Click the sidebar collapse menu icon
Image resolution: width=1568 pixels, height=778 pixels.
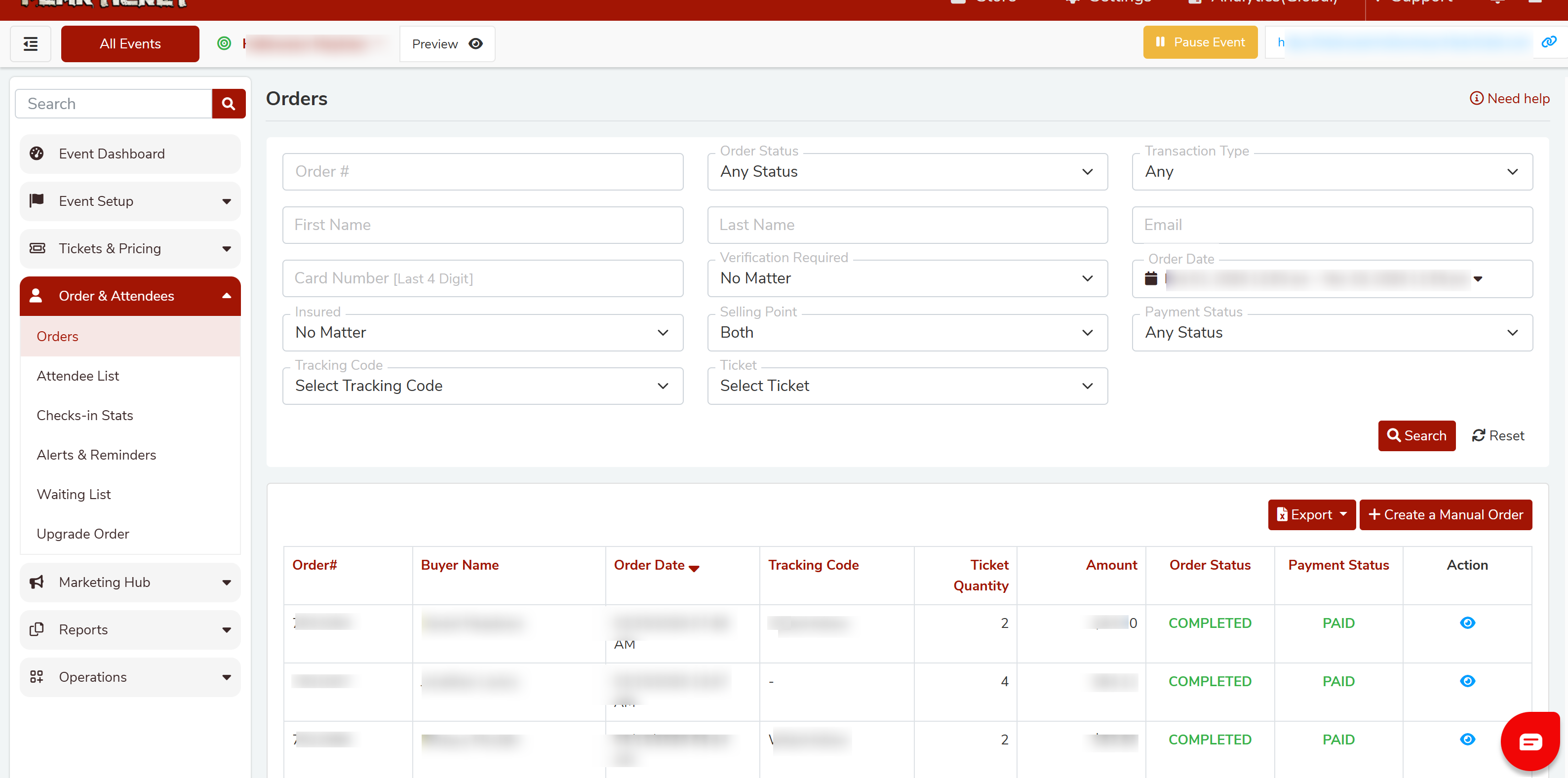click(x=31, y=44)
